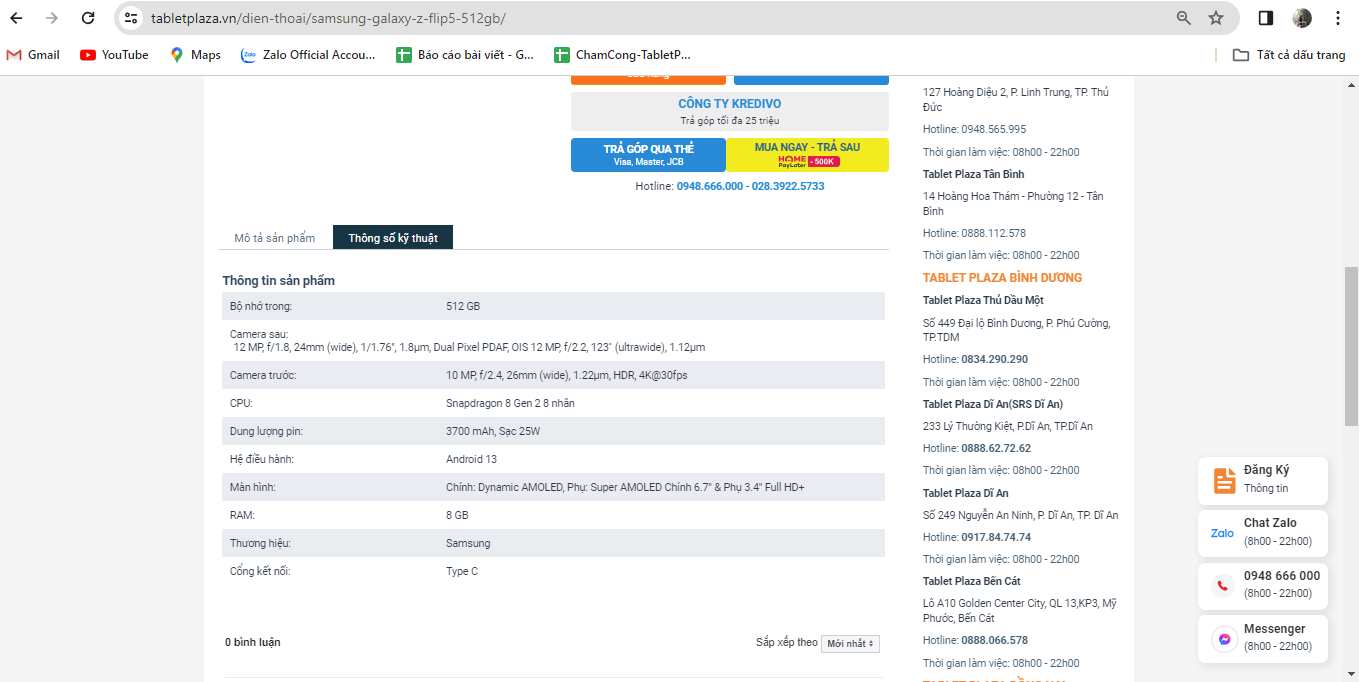Go forward in browser history
This screenshot has height=682, width=1359.
[52, 18]
